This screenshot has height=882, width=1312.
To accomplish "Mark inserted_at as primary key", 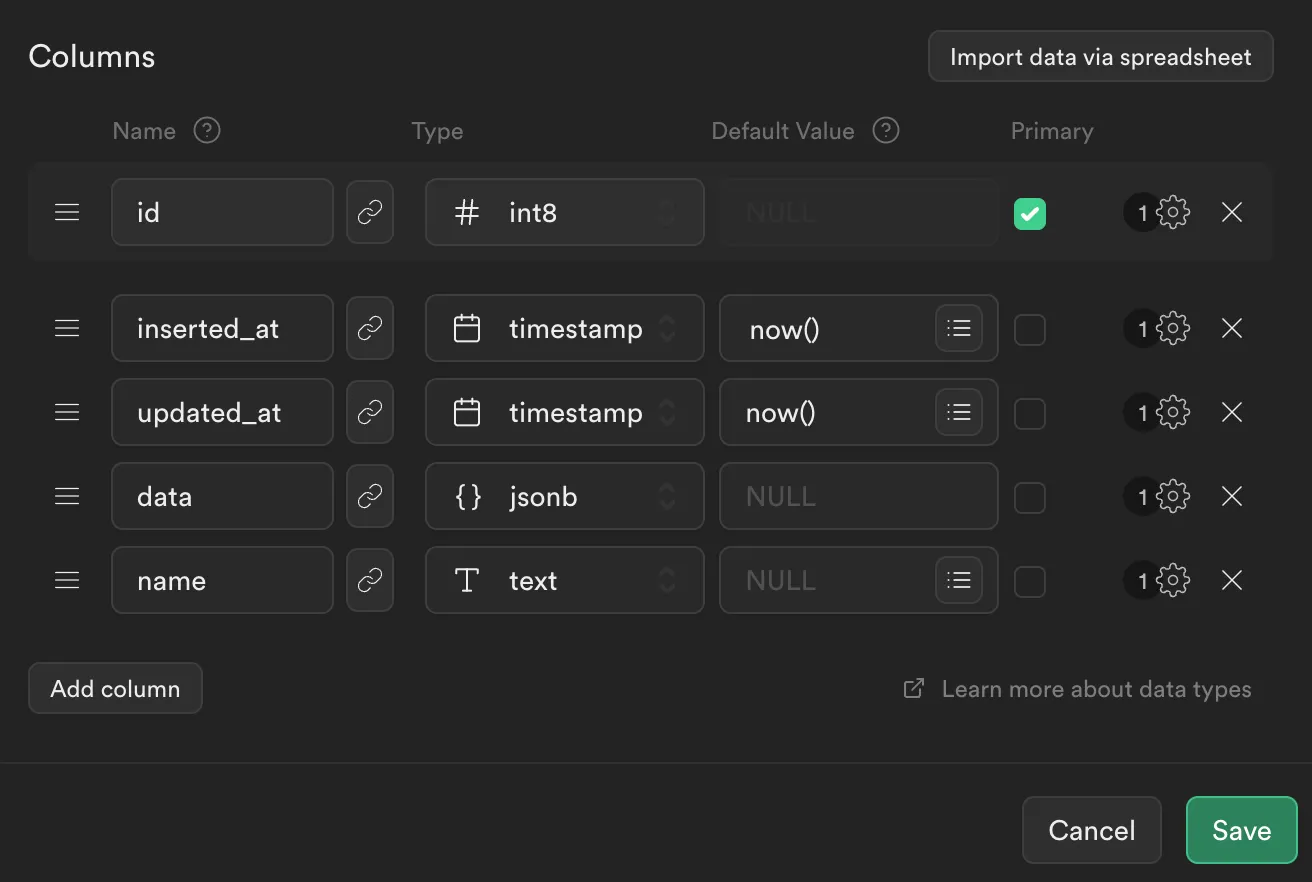I will pos(1030,329).
